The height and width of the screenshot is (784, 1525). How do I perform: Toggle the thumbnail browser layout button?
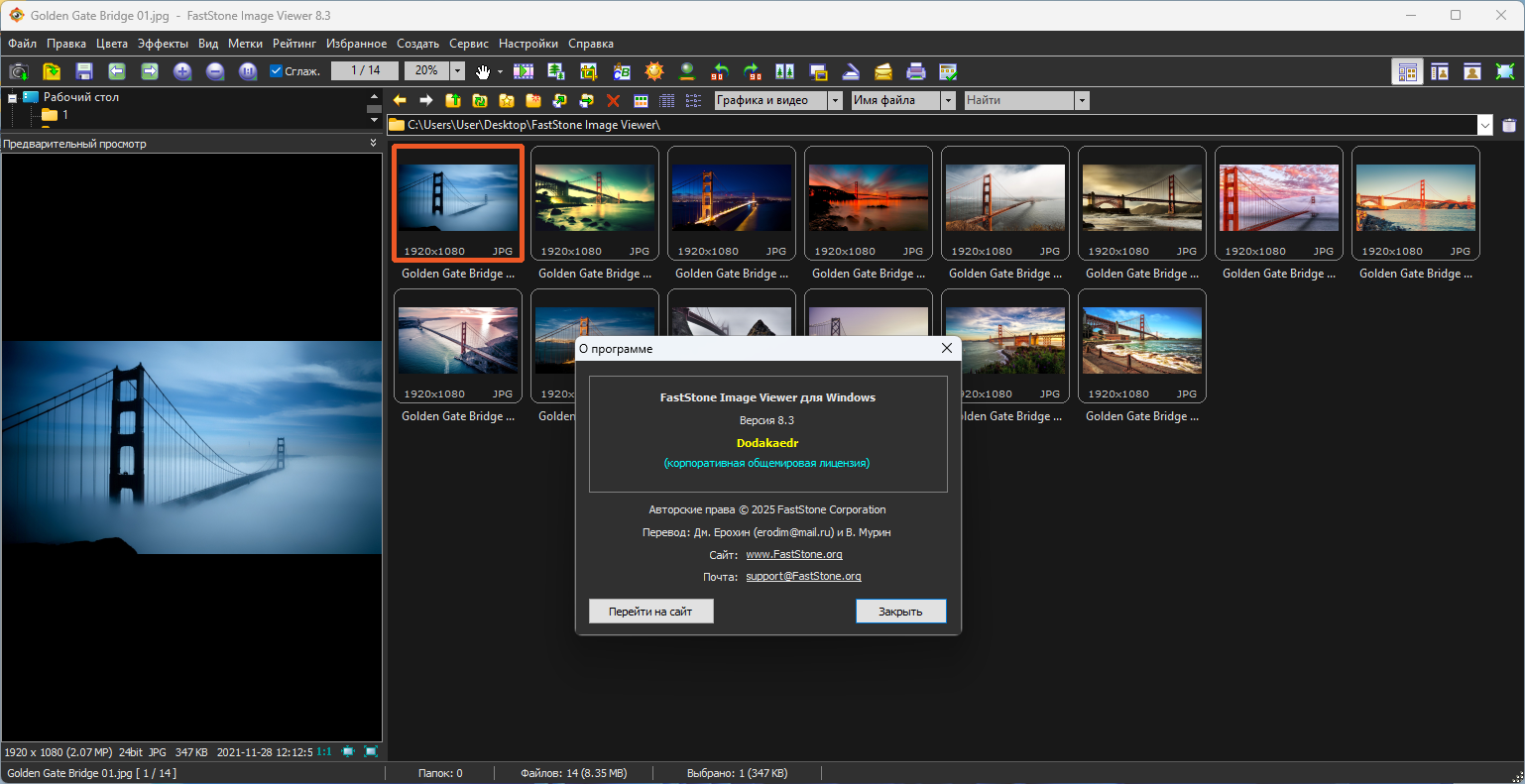click(x=1407, y=71)
